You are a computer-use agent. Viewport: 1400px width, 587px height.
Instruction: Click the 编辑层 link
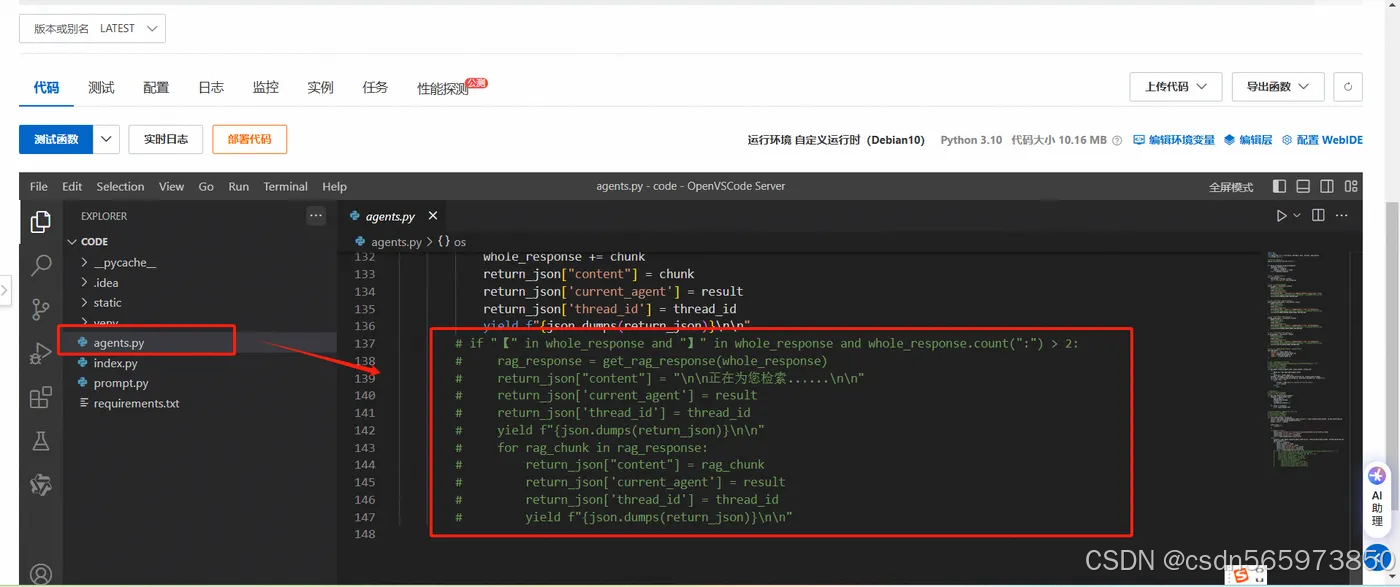click(1248, 140)
